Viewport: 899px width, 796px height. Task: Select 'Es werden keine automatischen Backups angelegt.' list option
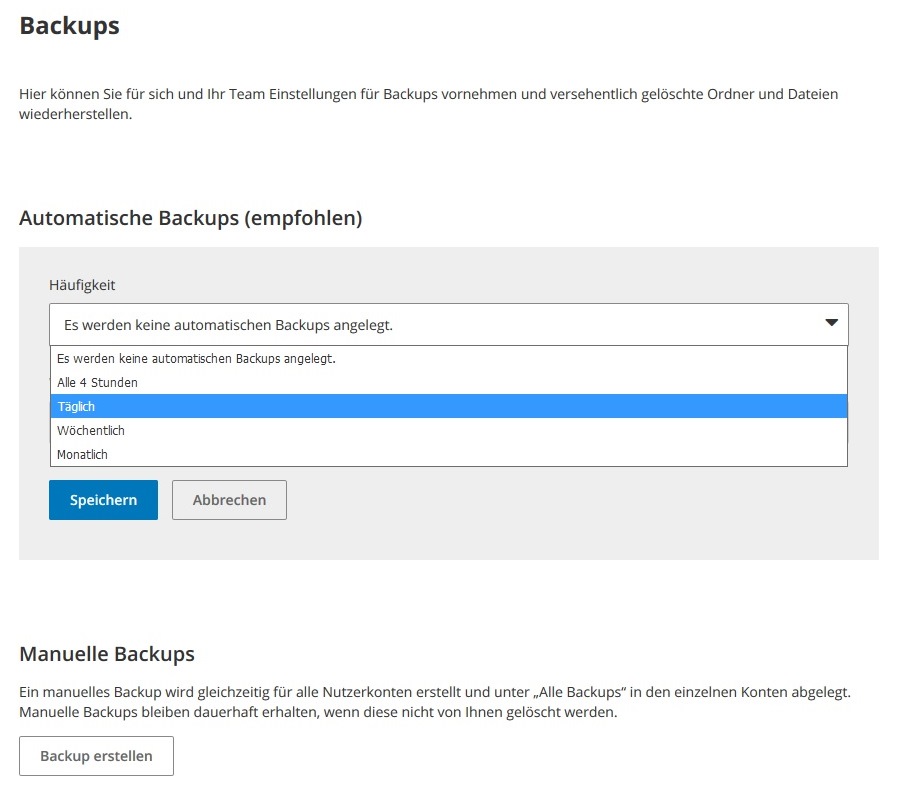click(x=449, y=358)
